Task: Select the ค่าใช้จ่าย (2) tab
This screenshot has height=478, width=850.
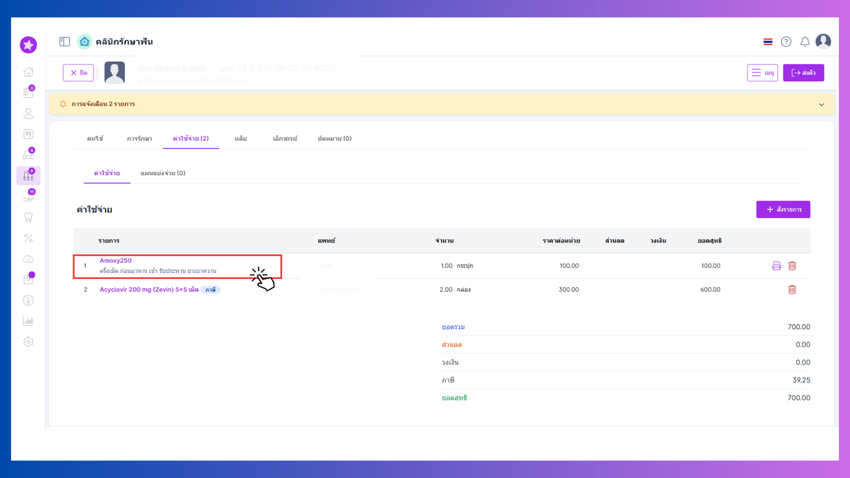Action: point(191,139)
